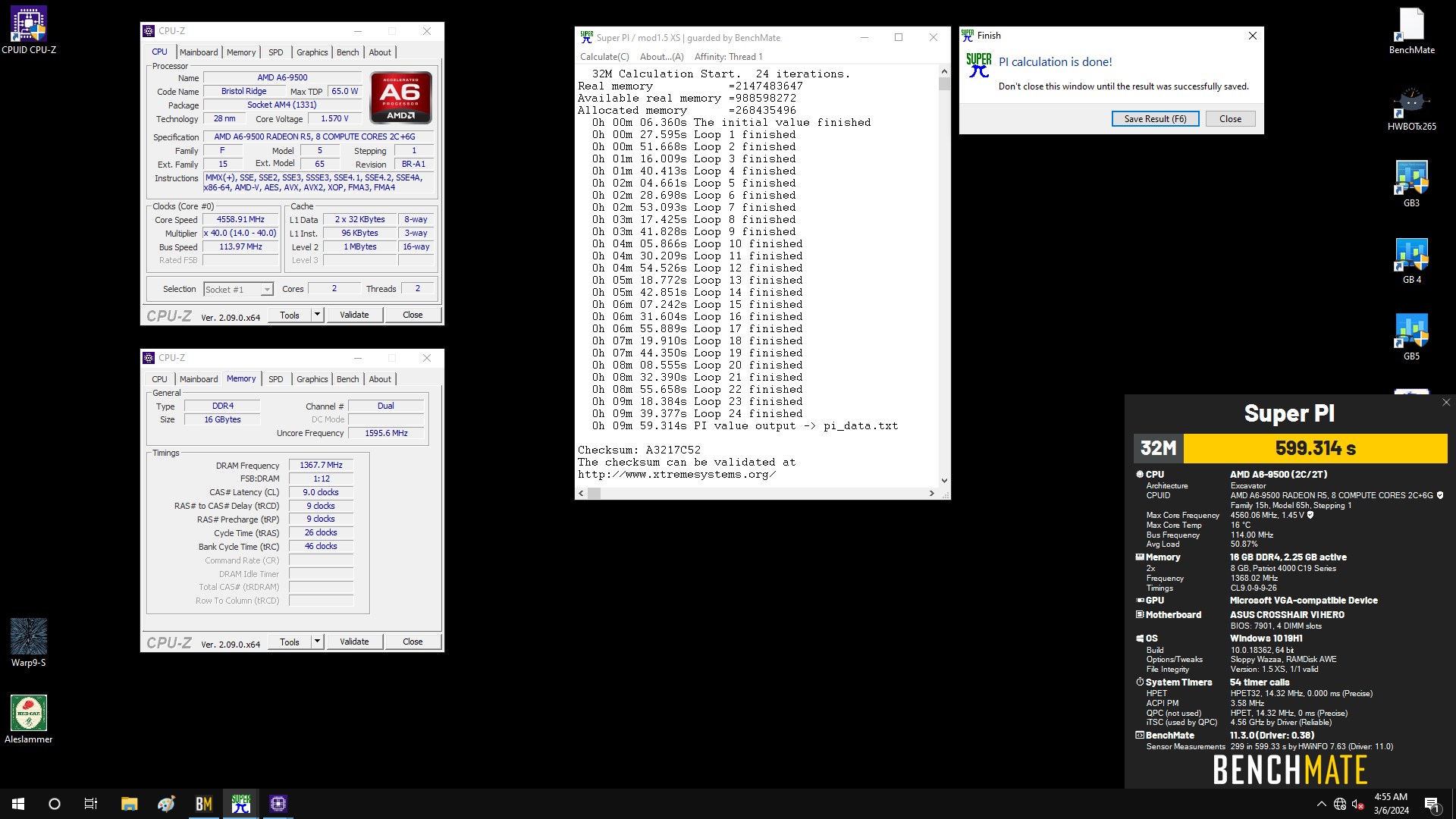This screenshot has height=819, width=1456.
Task: Click Close button in top CPU-Z window
Action: coord(413,315)
